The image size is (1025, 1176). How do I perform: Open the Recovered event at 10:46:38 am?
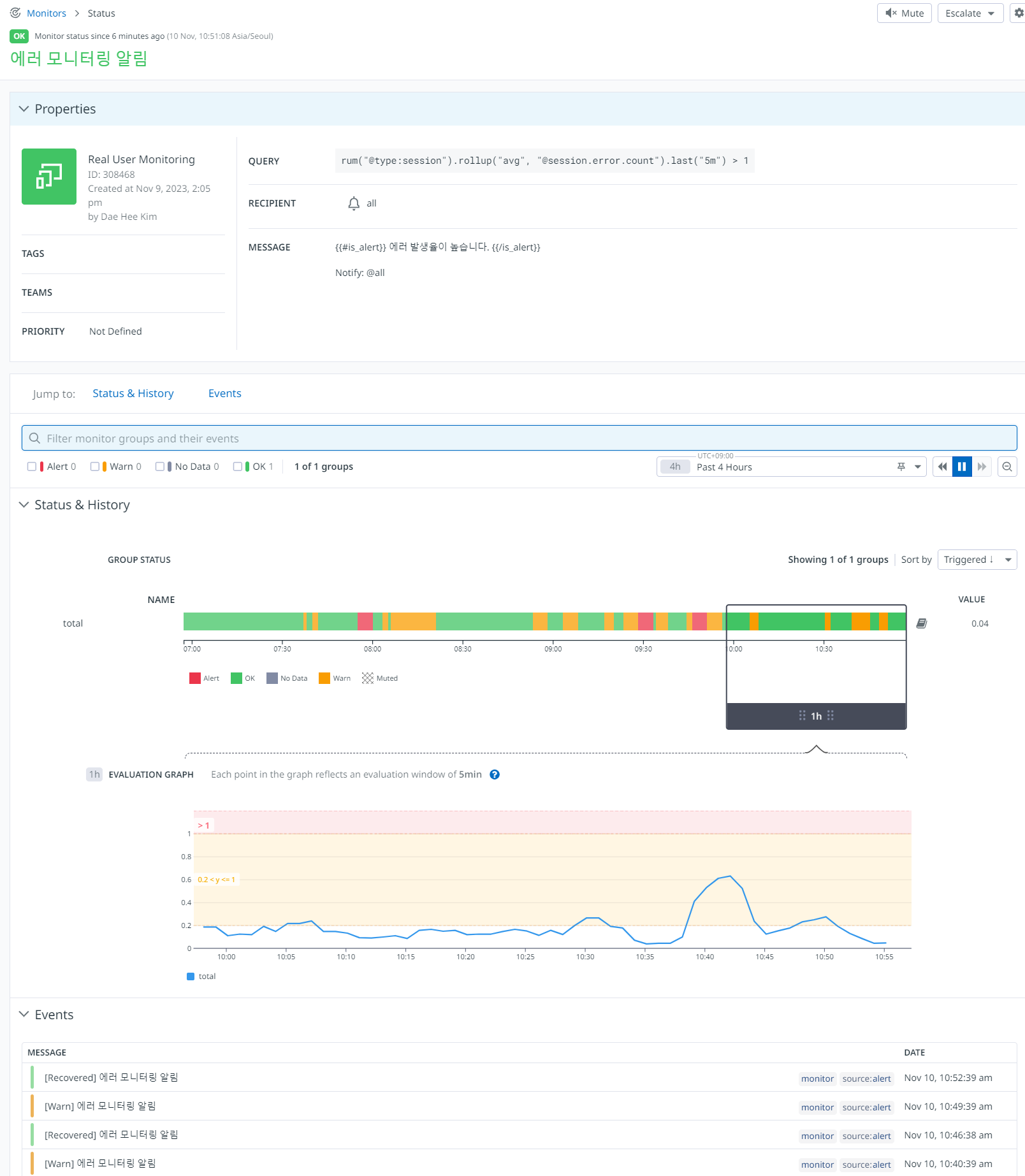519,1135
